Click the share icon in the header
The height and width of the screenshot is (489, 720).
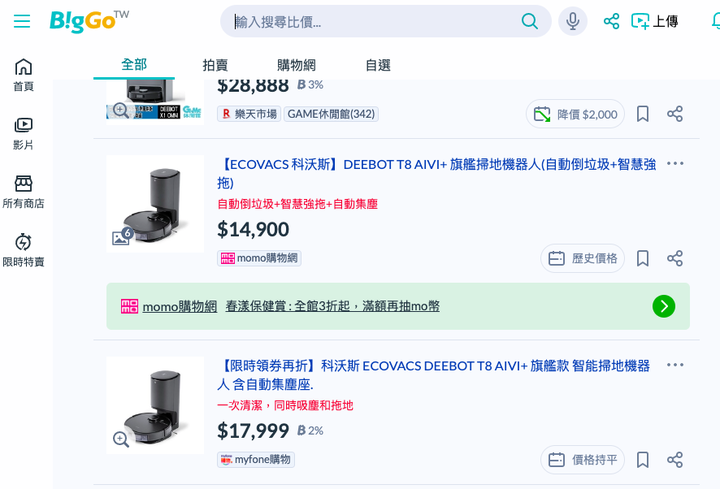click(611, 21)
